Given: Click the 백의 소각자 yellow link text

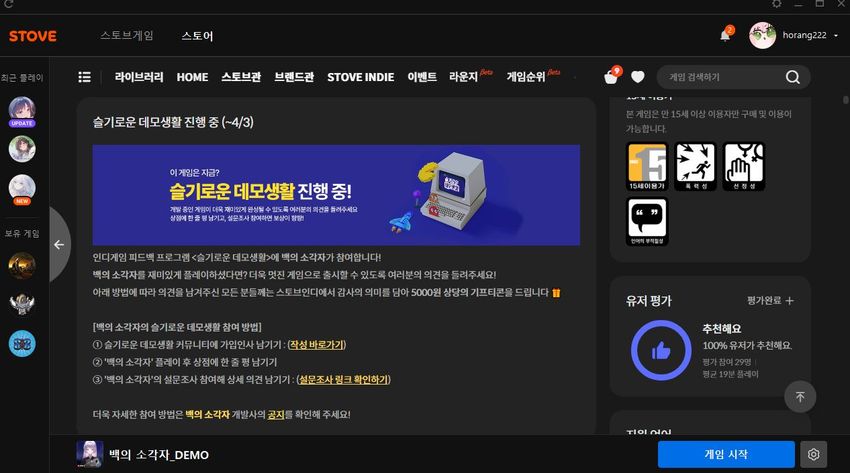Looking at the screenshot, I should pos(208,414).
